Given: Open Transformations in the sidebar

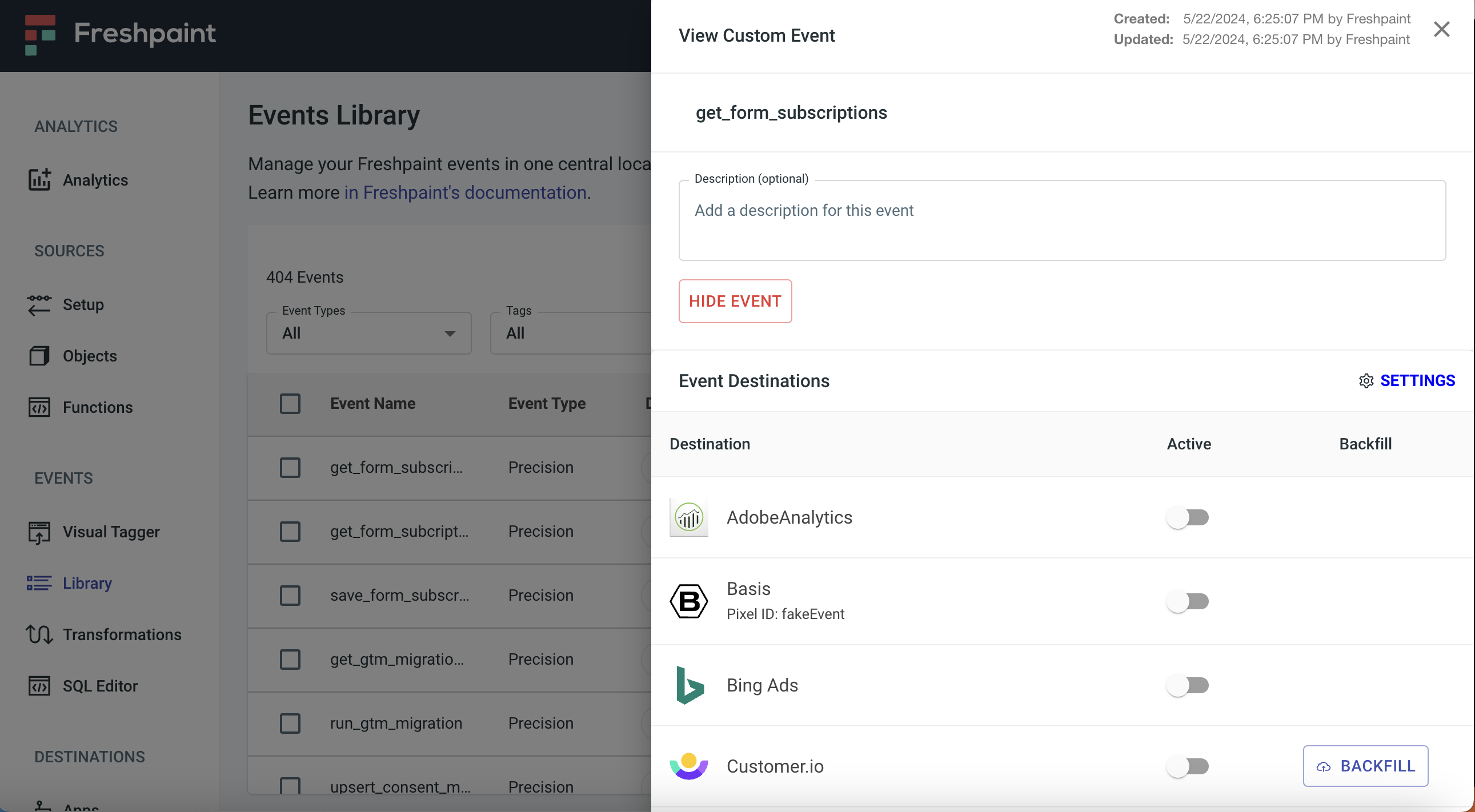Looking at the screenshot, I should click(122, 634).
